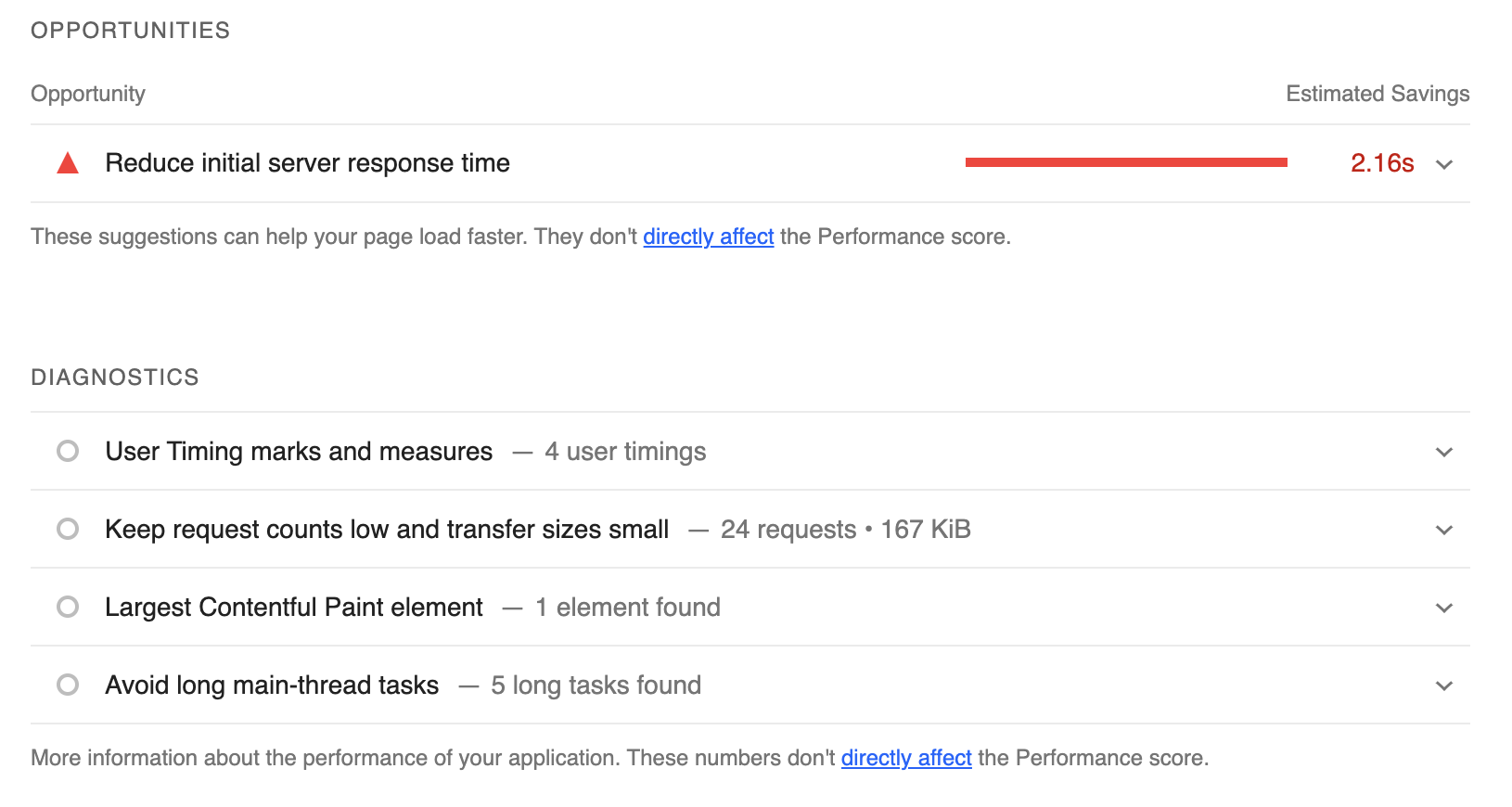This screenshot has width=1512, height=807.
Task: Open directly affect link under Opportunities
Action: pos(708,237)
